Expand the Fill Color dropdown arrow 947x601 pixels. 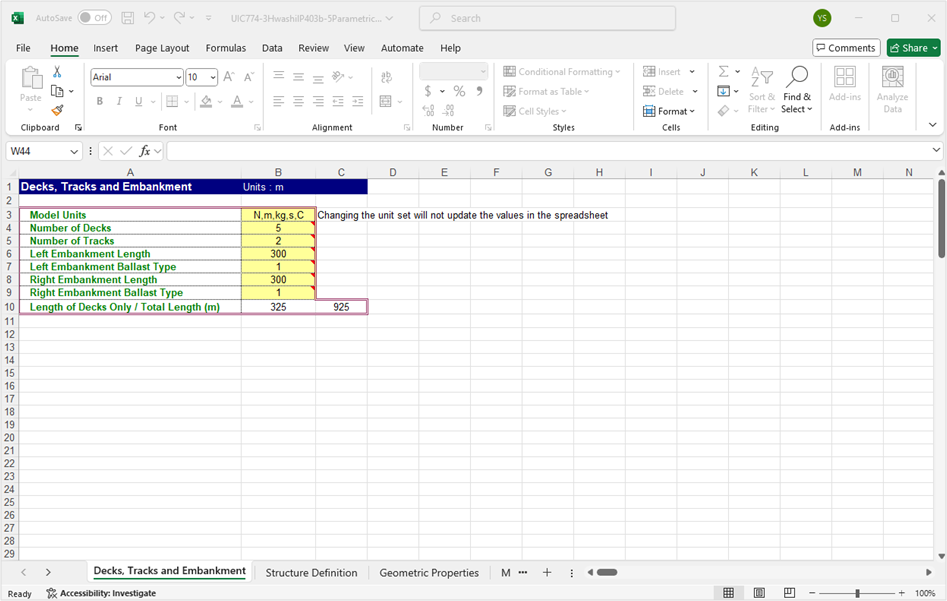pyautogui.click(x=219, y=101)
